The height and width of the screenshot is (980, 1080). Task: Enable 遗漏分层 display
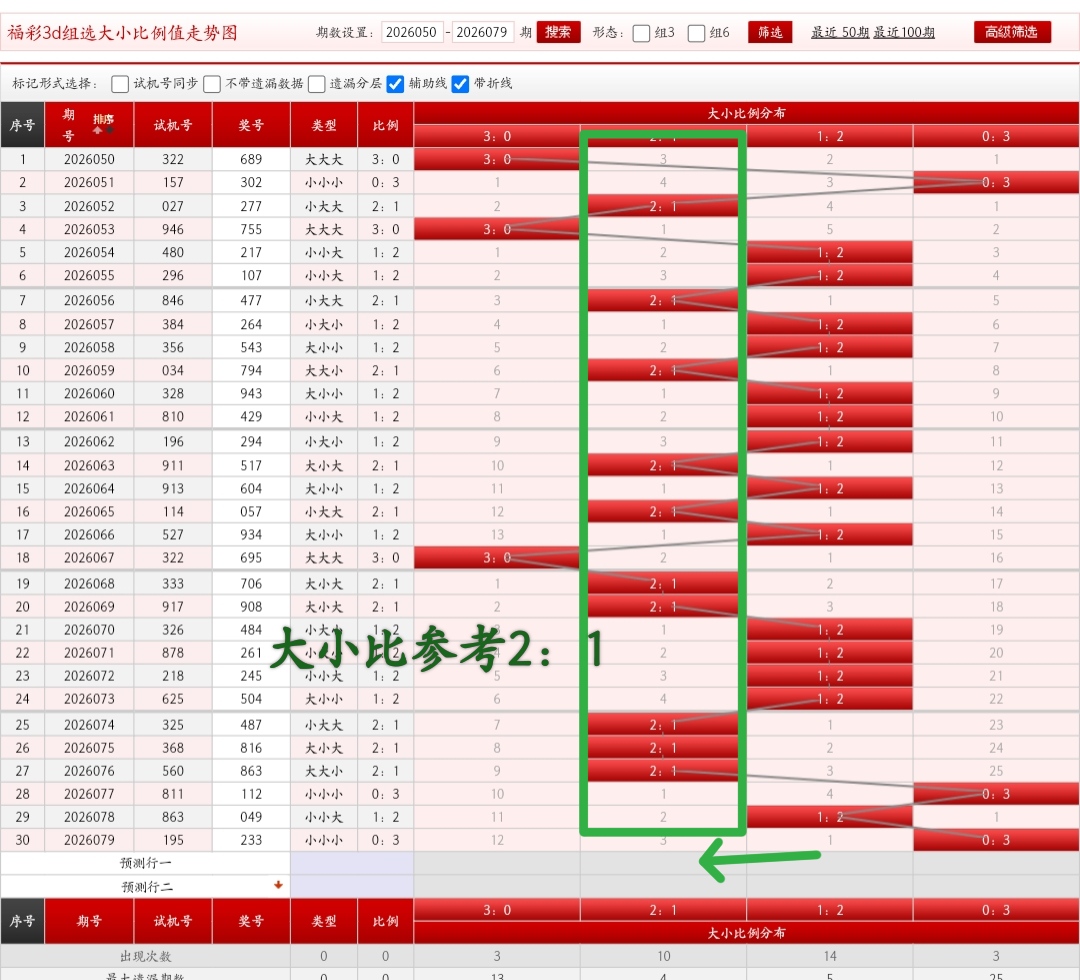[x=317, y=84]
